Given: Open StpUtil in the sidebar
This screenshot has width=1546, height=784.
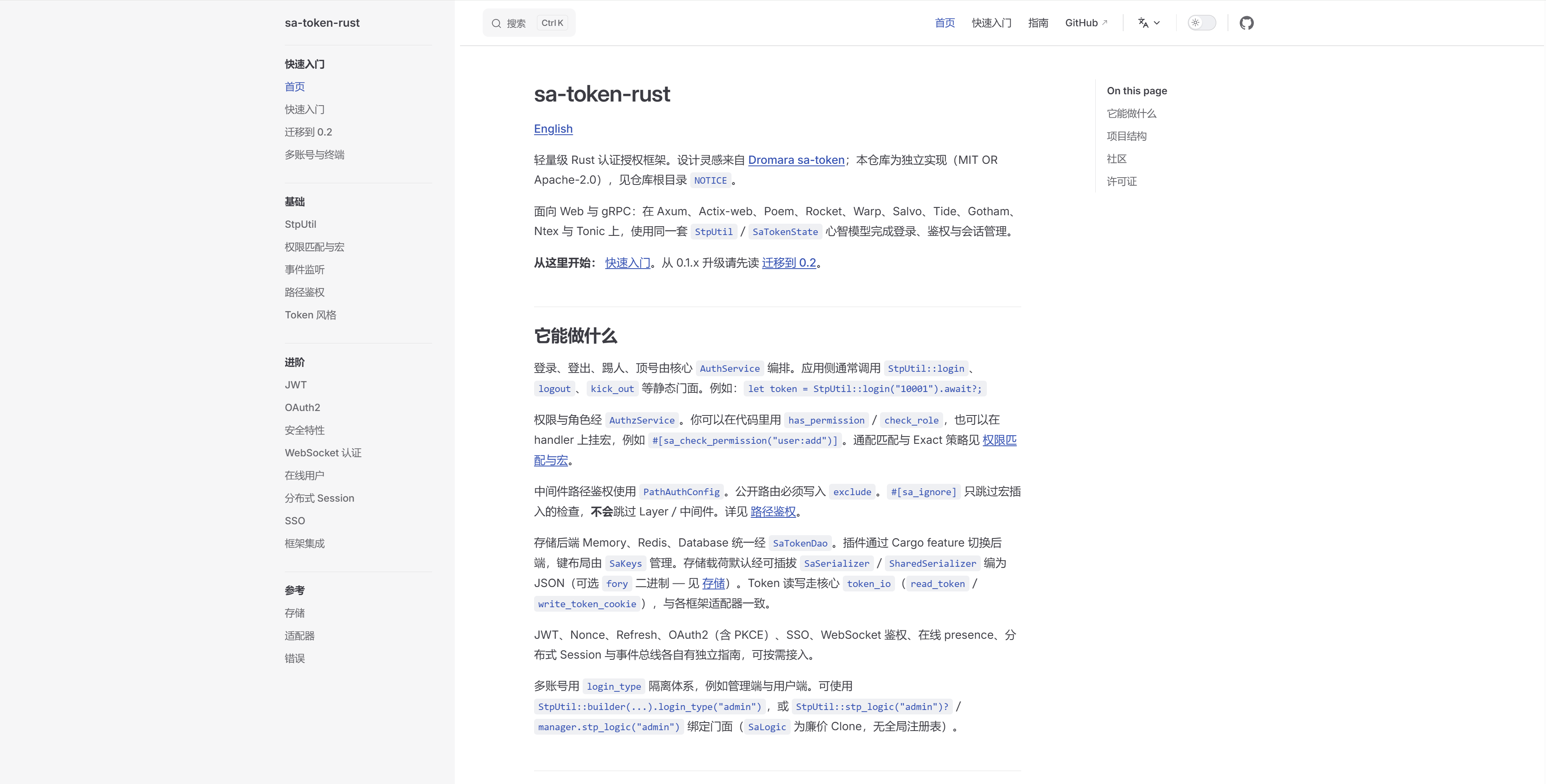Looking at the screenshot, I should (301, 225).
